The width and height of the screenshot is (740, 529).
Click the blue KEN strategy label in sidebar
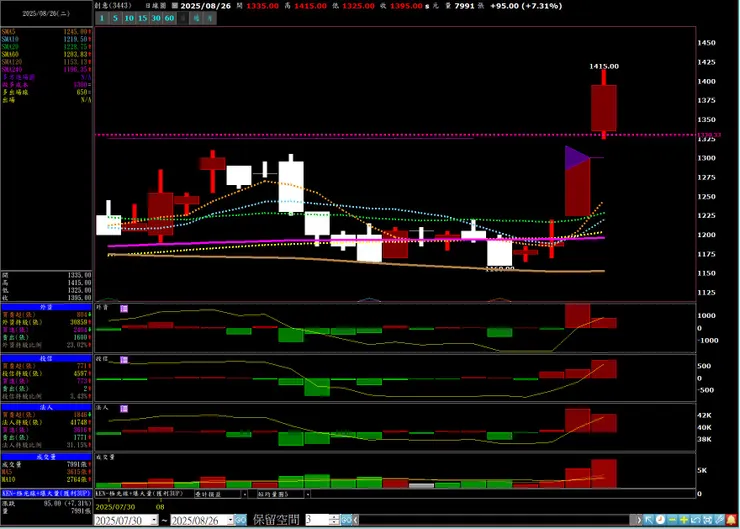(x=46, y=493)
